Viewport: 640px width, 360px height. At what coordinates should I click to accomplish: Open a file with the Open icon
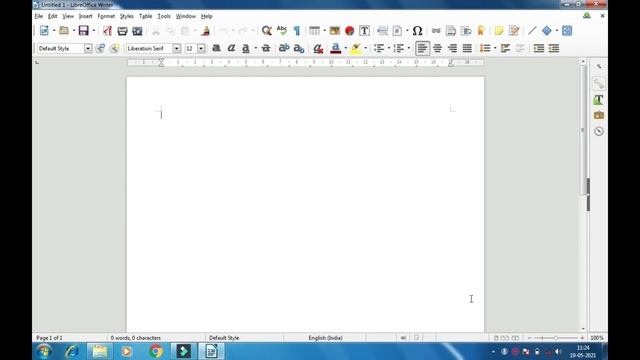pyautogui.click(x=64, y=31)
